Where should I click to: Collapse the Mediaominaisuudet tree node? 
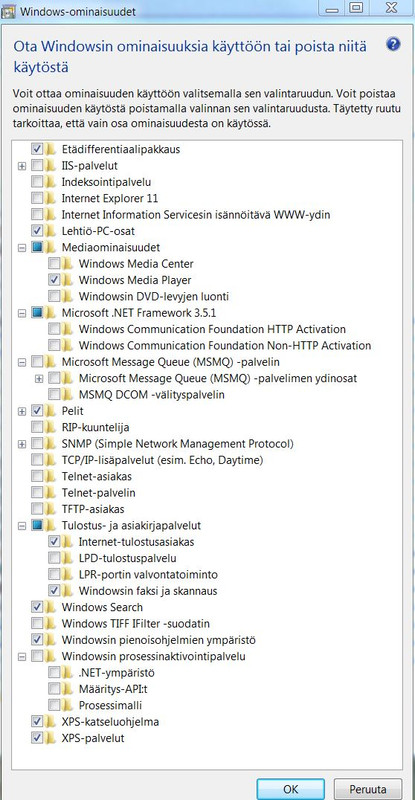[21, 247]
